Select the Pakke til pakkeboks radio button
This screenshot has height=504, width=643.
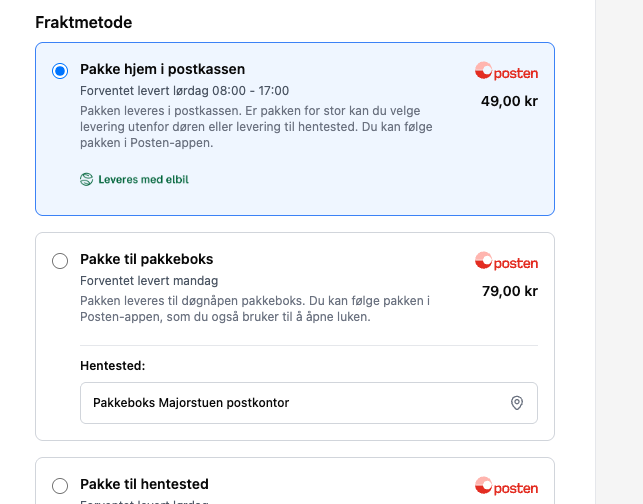click(60, 261)
